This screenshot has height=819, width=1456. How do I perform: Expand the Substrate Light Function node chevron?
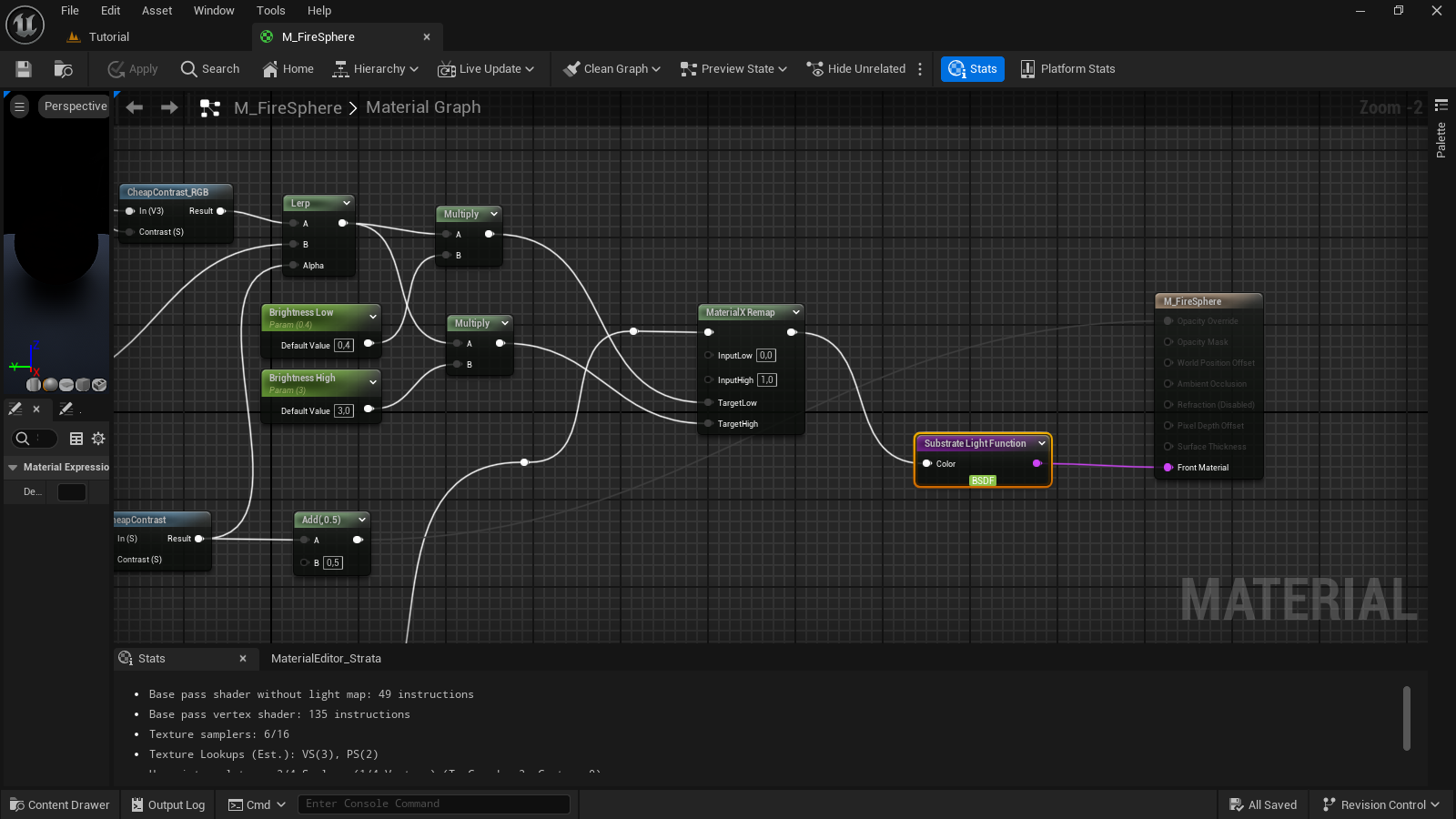point(1042,443)
